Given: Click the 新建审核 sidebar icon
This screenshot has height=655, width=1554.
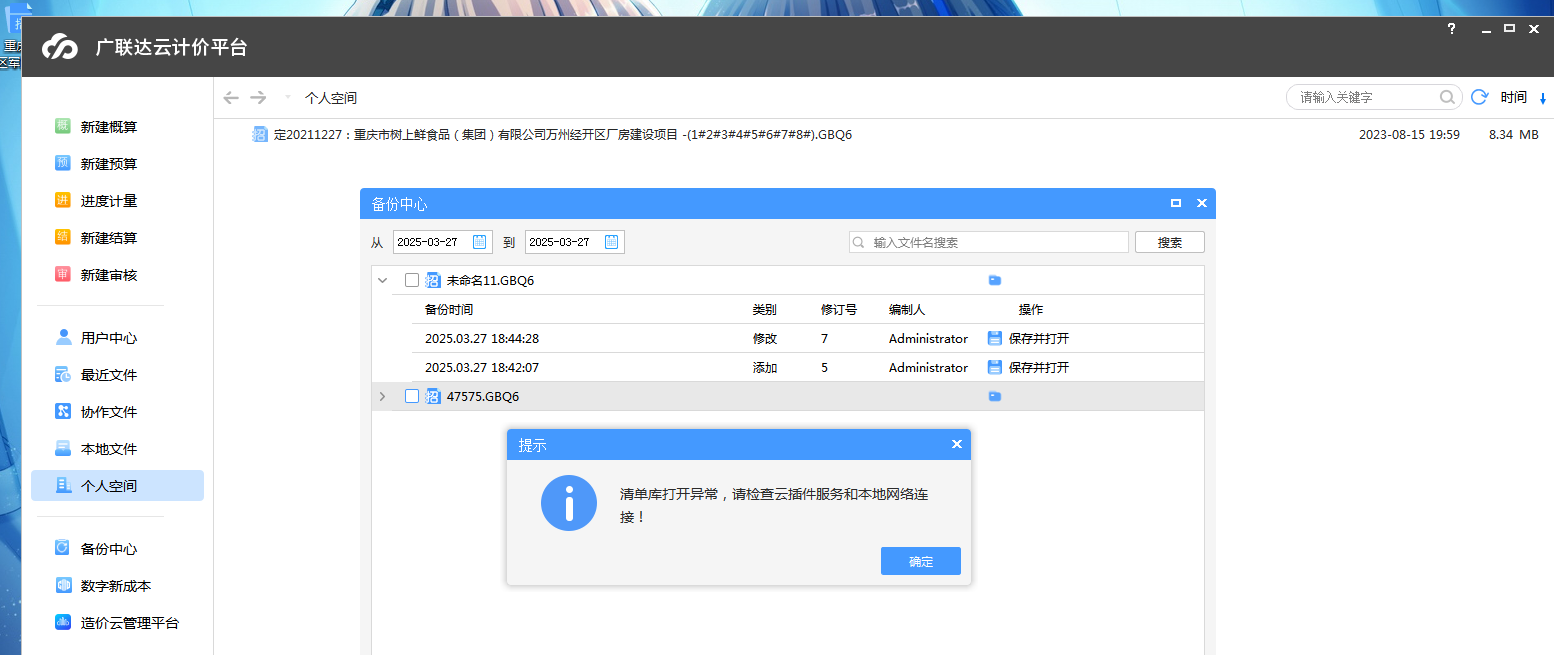Looking at the screenshot, I should click(x=63, y=274).
